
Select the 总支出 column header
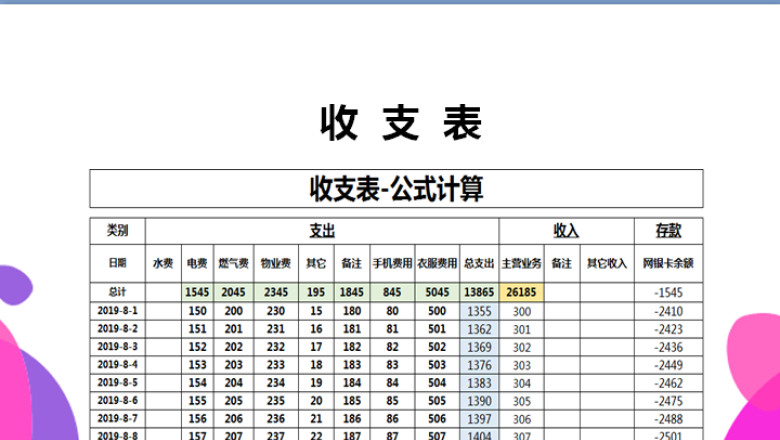pos(479,263)
